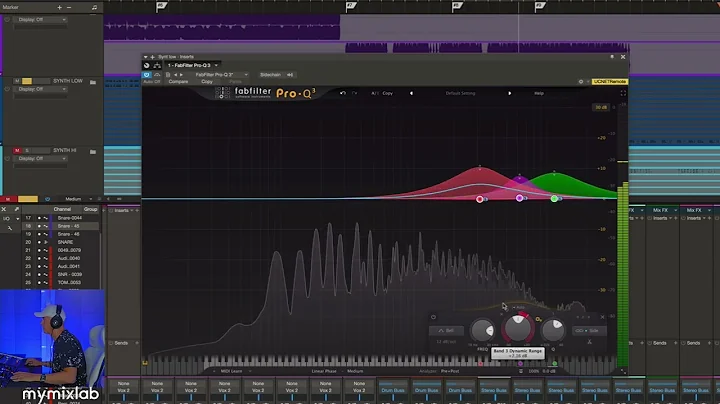Click the UCNET Remote button

[x=609, y=82]
